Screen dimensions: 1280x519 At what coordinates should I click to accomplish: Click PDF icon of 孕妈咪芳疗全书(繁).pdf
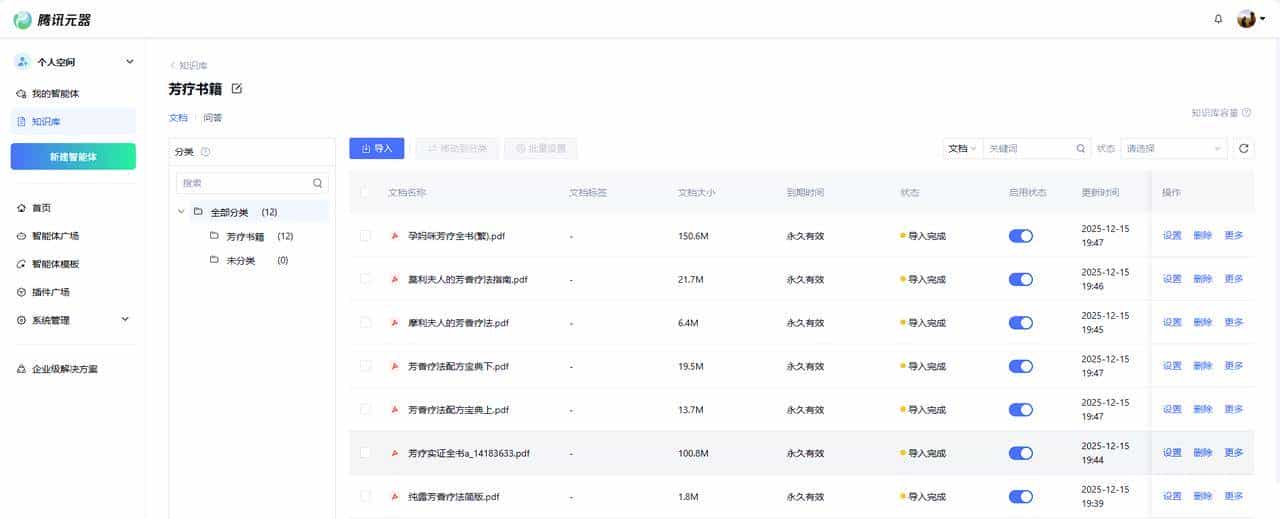[395, 236]
